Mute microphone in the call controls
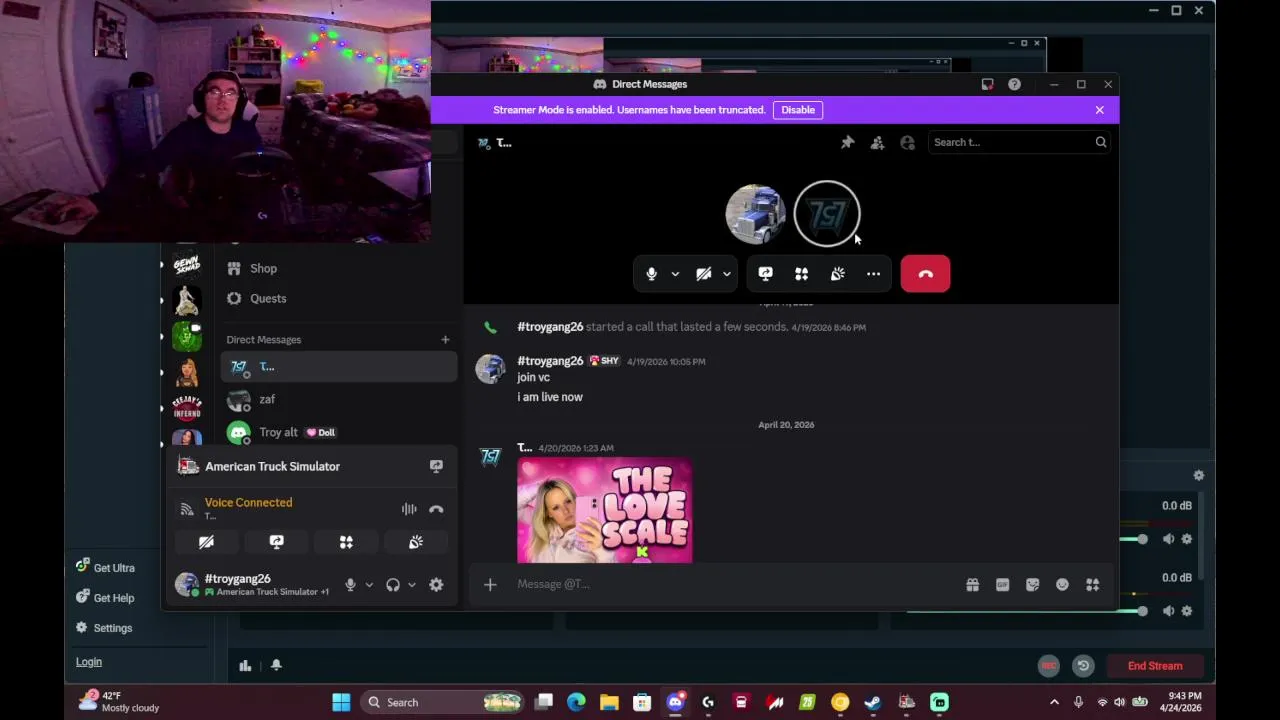This screenshot has width=1280, height=720. tap(651, 274)
